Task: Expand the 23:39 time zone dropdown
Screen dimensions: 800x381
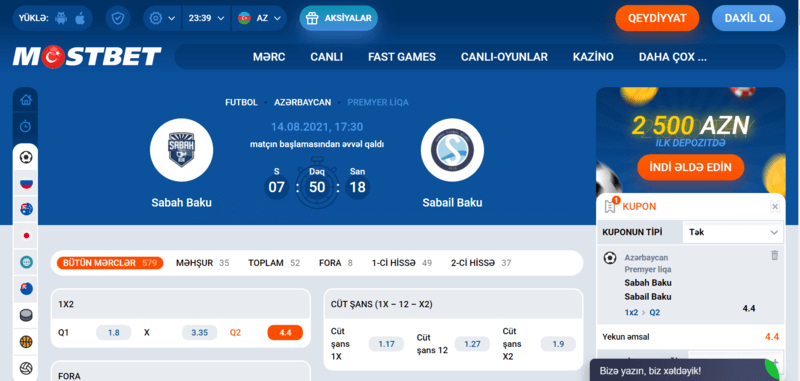Action: (206, 18)
